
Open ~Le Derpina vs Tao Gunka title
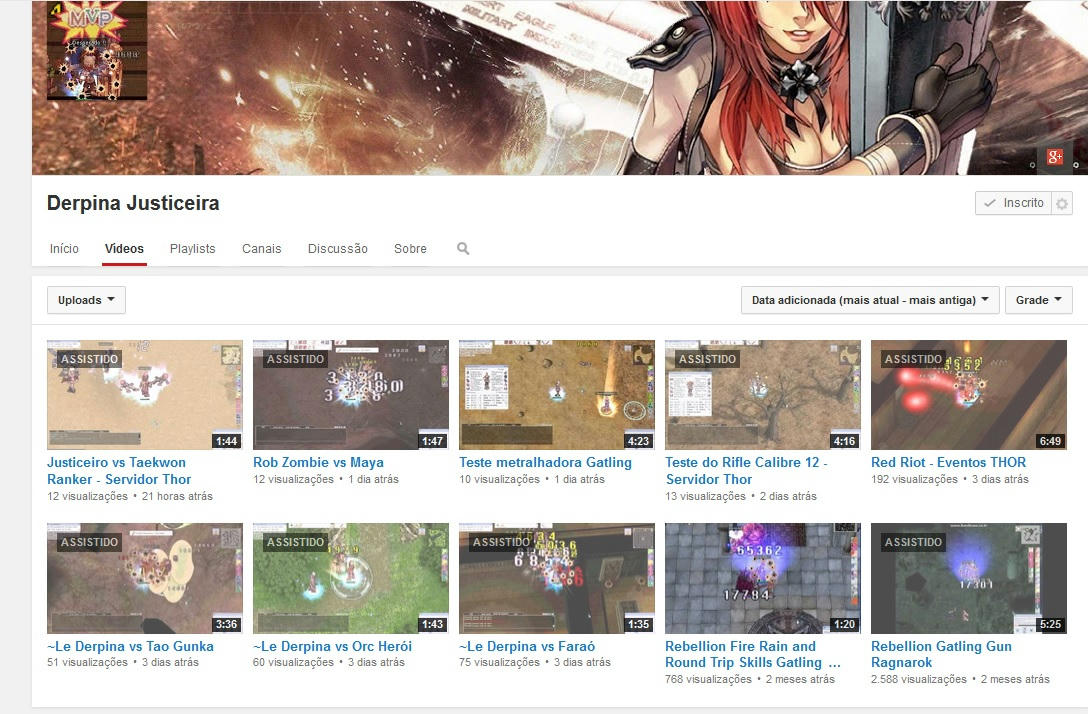130,646
